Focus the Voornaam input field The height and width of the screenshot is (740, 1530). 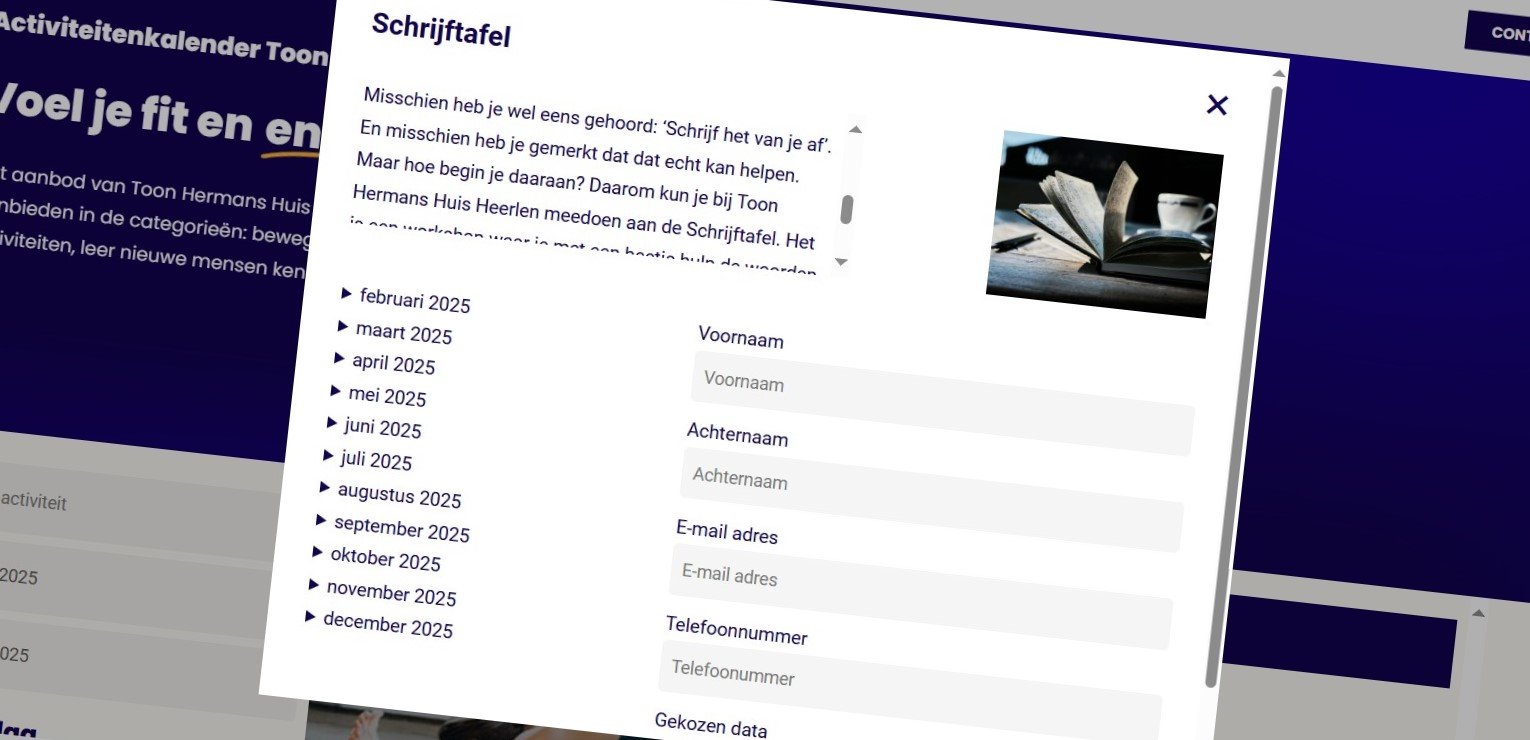[x=942, y=404]
